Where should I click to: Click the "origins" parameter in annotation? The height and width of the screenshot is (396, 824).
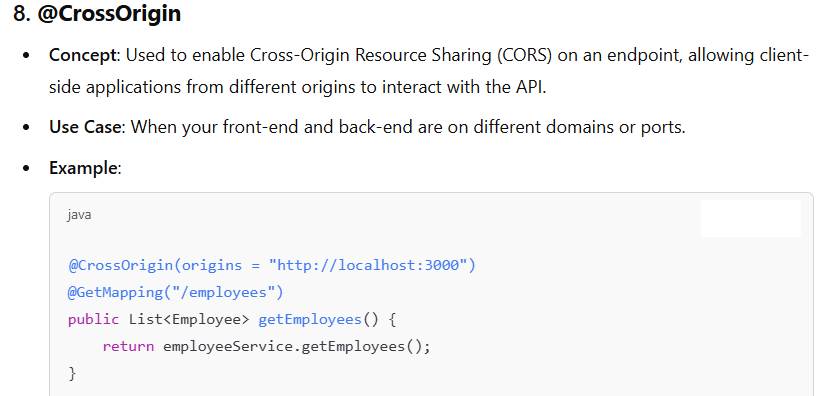tap(211, 266)
